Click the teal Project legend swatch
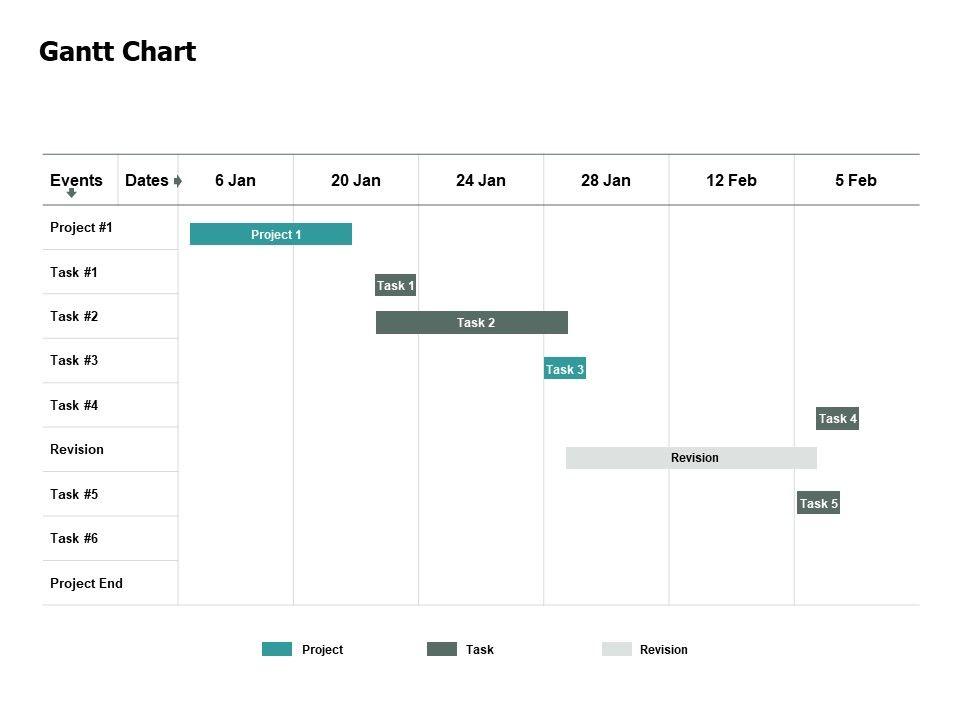The height and width of the screenshot is (720, 960). click(277, 650)
